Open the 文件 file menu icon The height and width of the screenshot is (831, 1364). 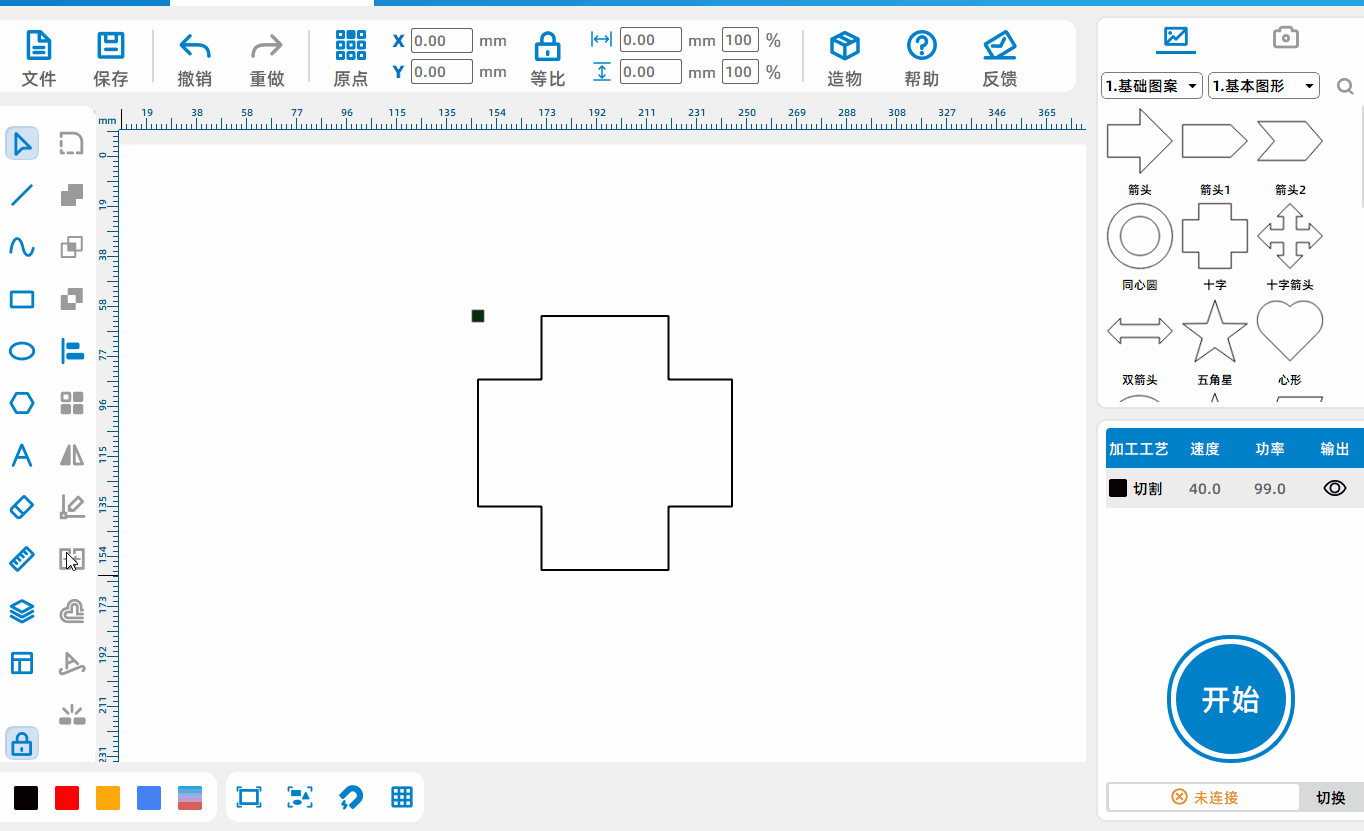[x=38, y=45]
